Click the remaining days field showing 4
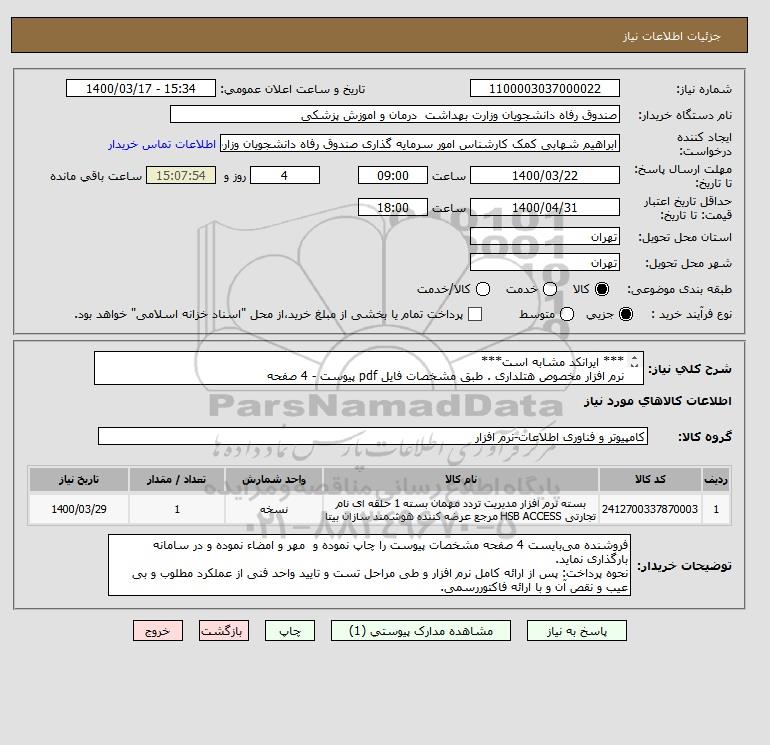 pos(285,175)
